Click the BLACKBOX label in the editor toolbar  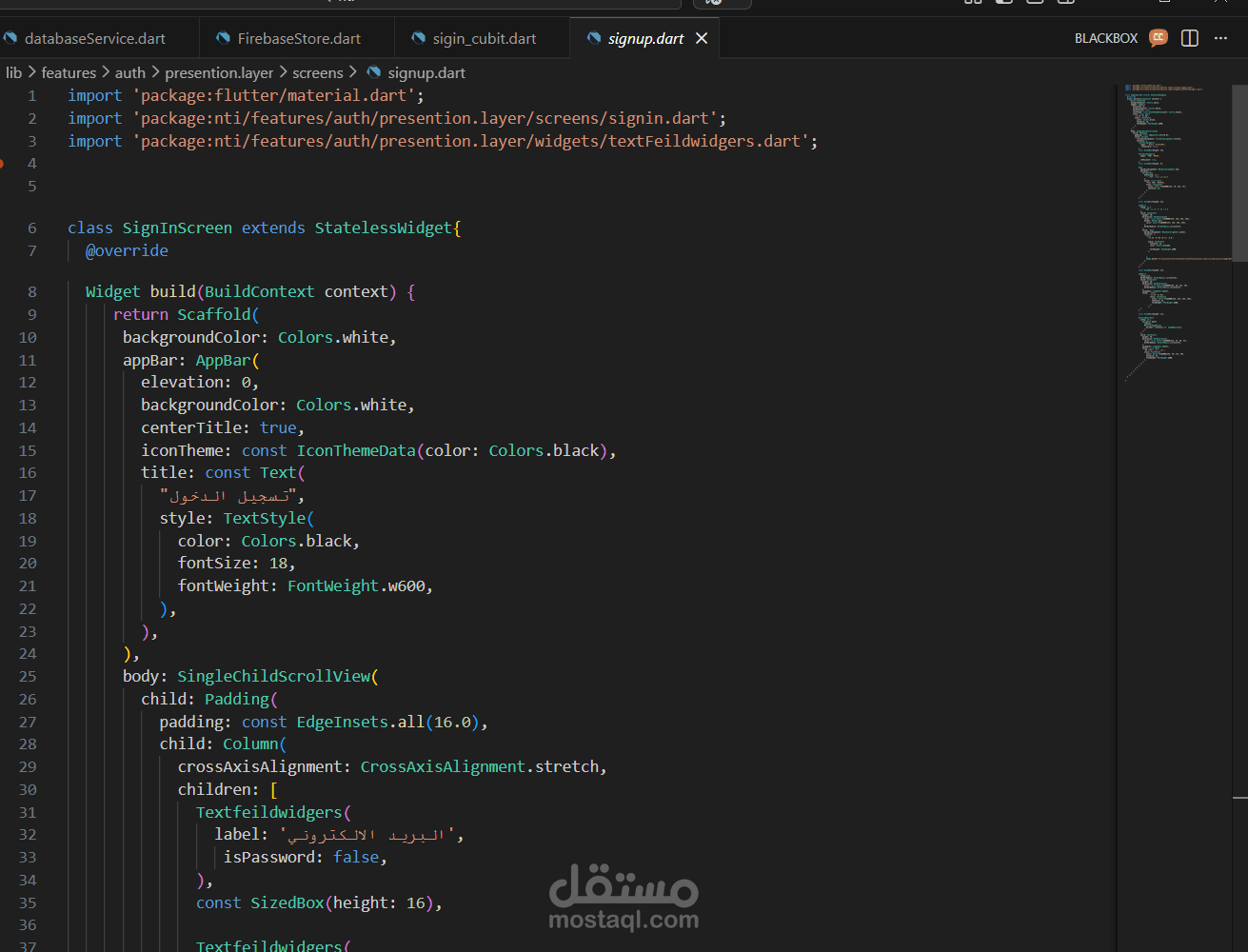click(x=1106, y=38)
